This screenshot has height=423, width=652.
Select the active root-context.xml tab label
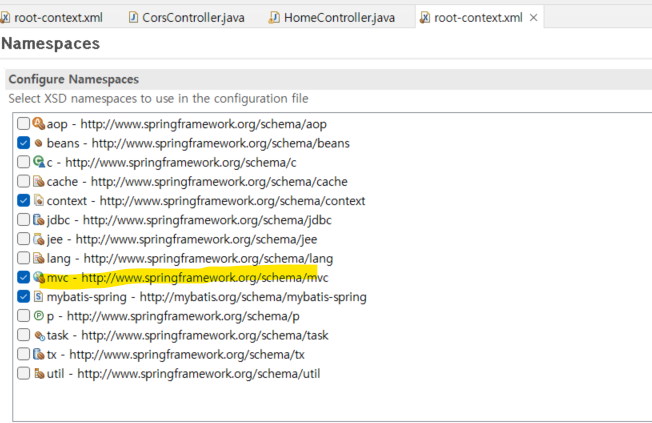click(478, 17)
